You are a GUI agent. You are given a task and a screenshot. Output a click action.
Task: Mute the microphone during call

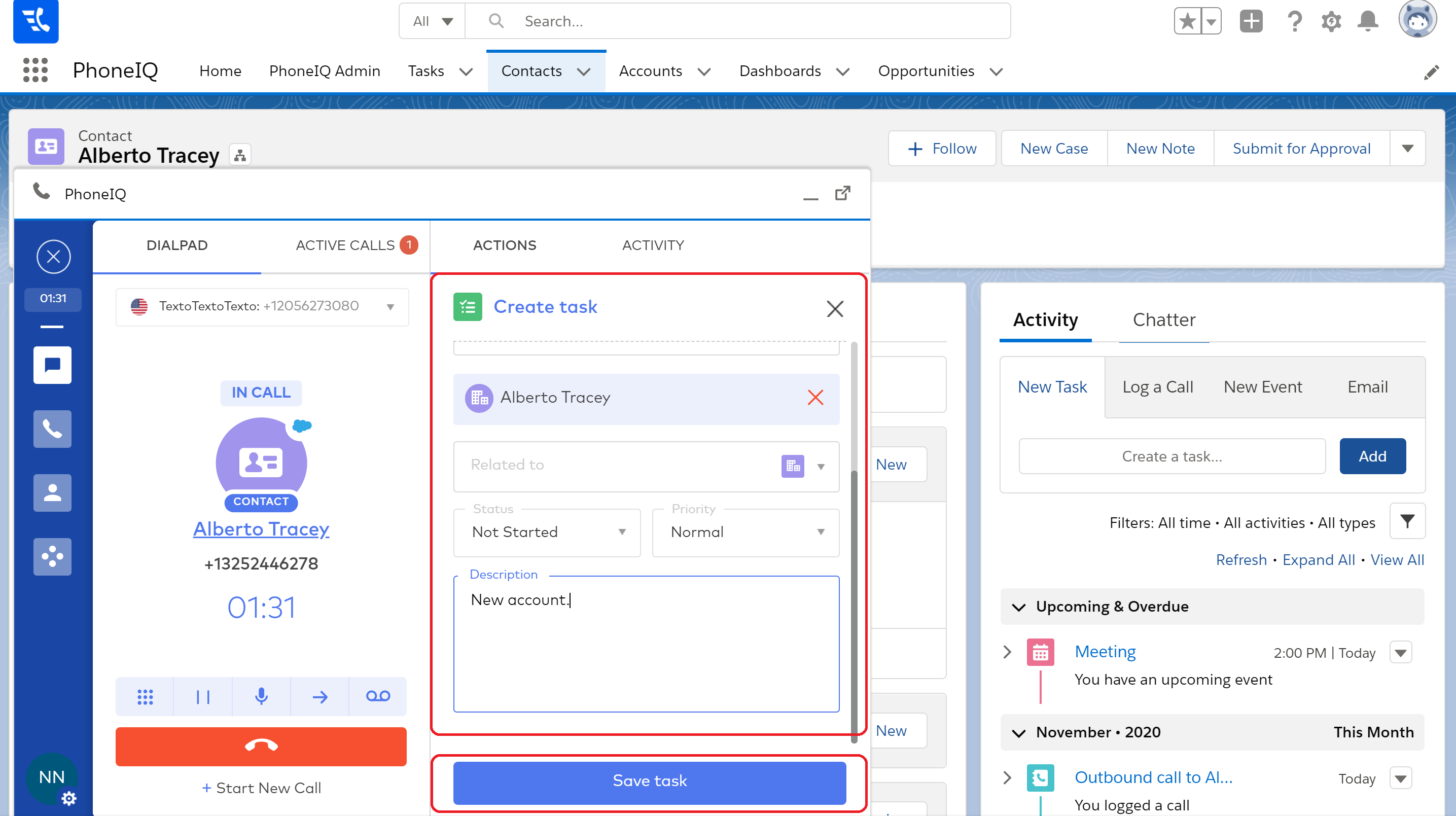tap(261, 696)
